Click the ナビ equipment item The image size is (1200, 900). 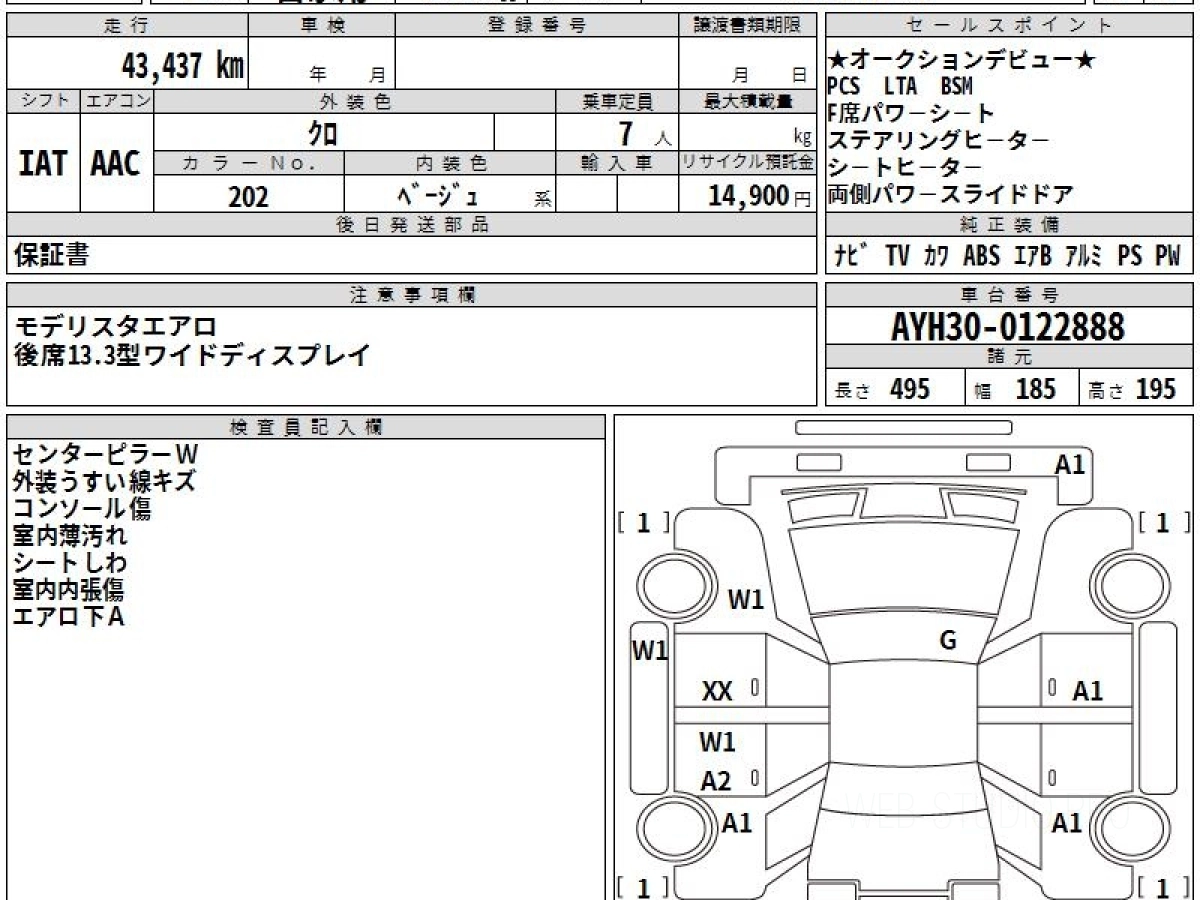[851, 256]
